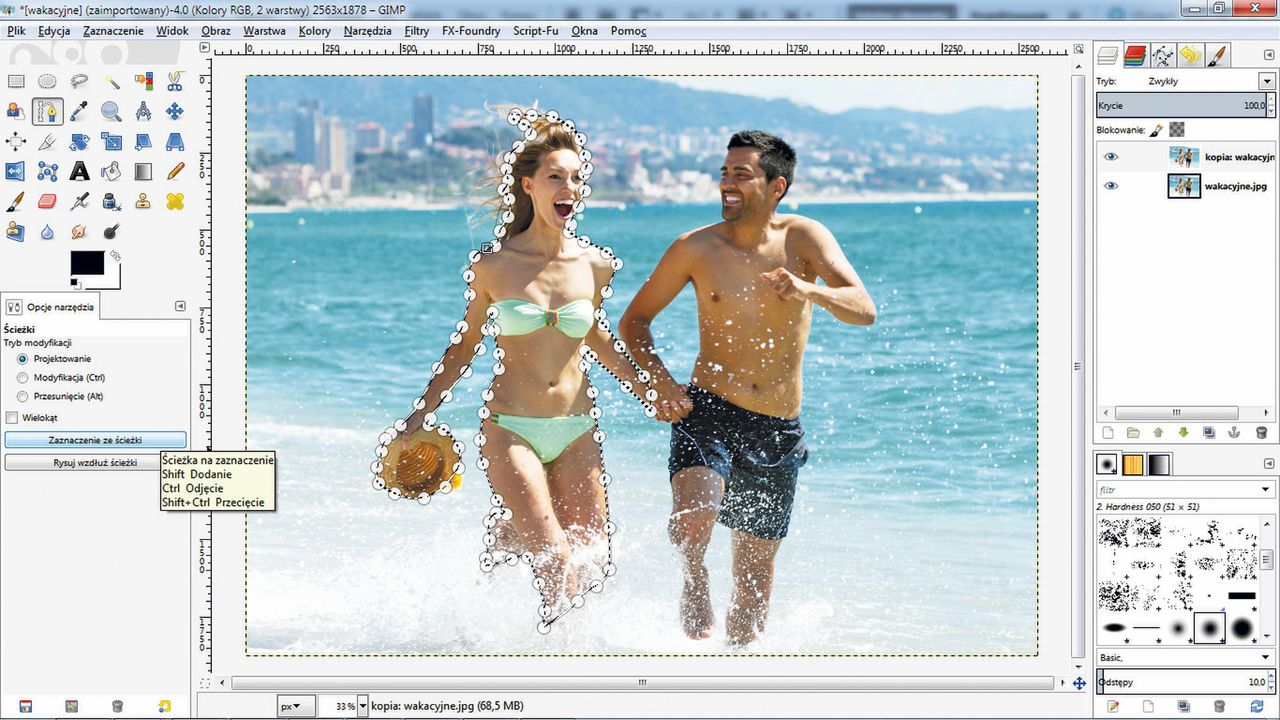
Task: Select the Paths tool
Action: pyautogui.click(x=47, y=111)
